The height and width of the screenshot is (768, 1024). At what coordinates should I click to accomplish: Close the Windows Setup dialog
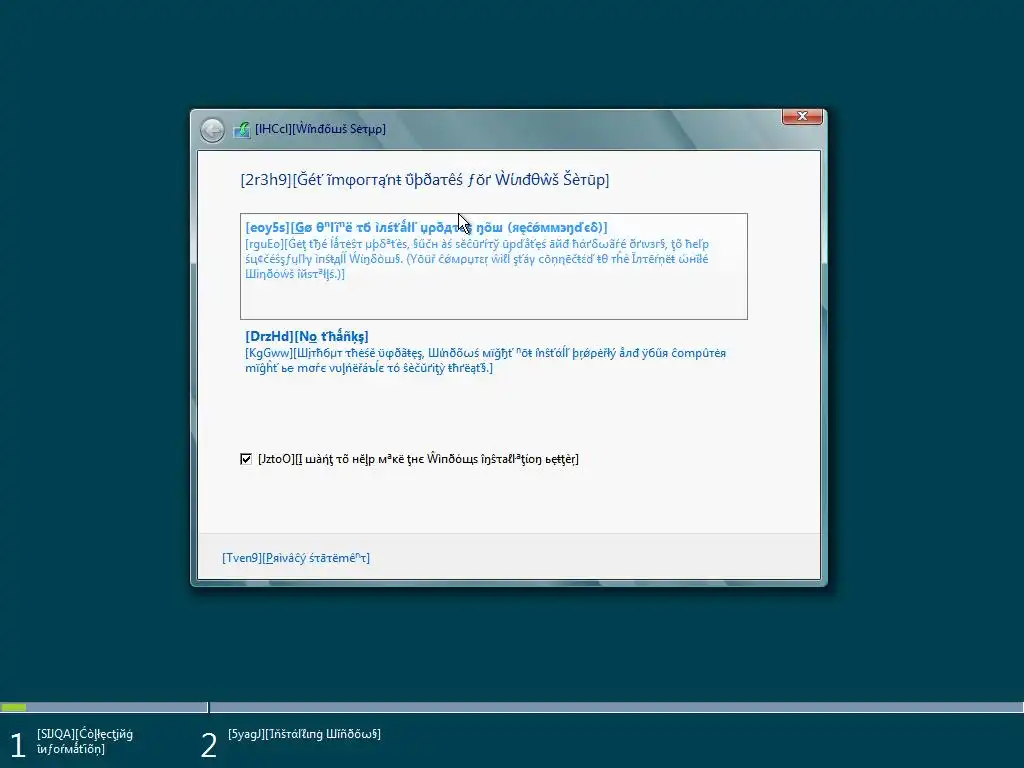tap(802, 116)
